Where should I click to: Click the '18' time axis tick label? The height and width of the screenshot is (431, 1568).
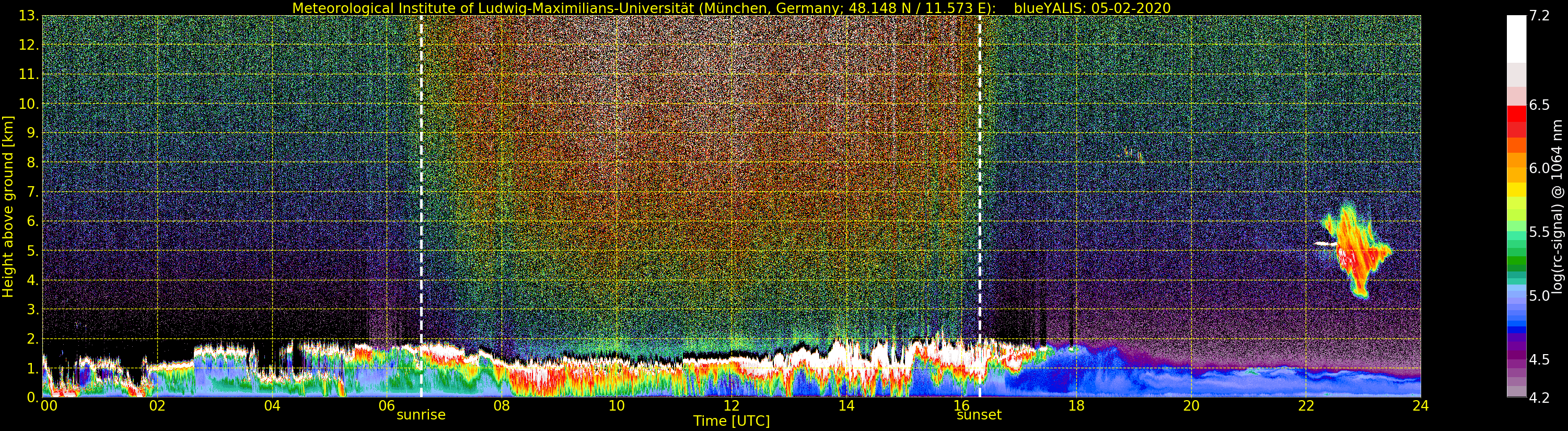(x=1076, y=405)
